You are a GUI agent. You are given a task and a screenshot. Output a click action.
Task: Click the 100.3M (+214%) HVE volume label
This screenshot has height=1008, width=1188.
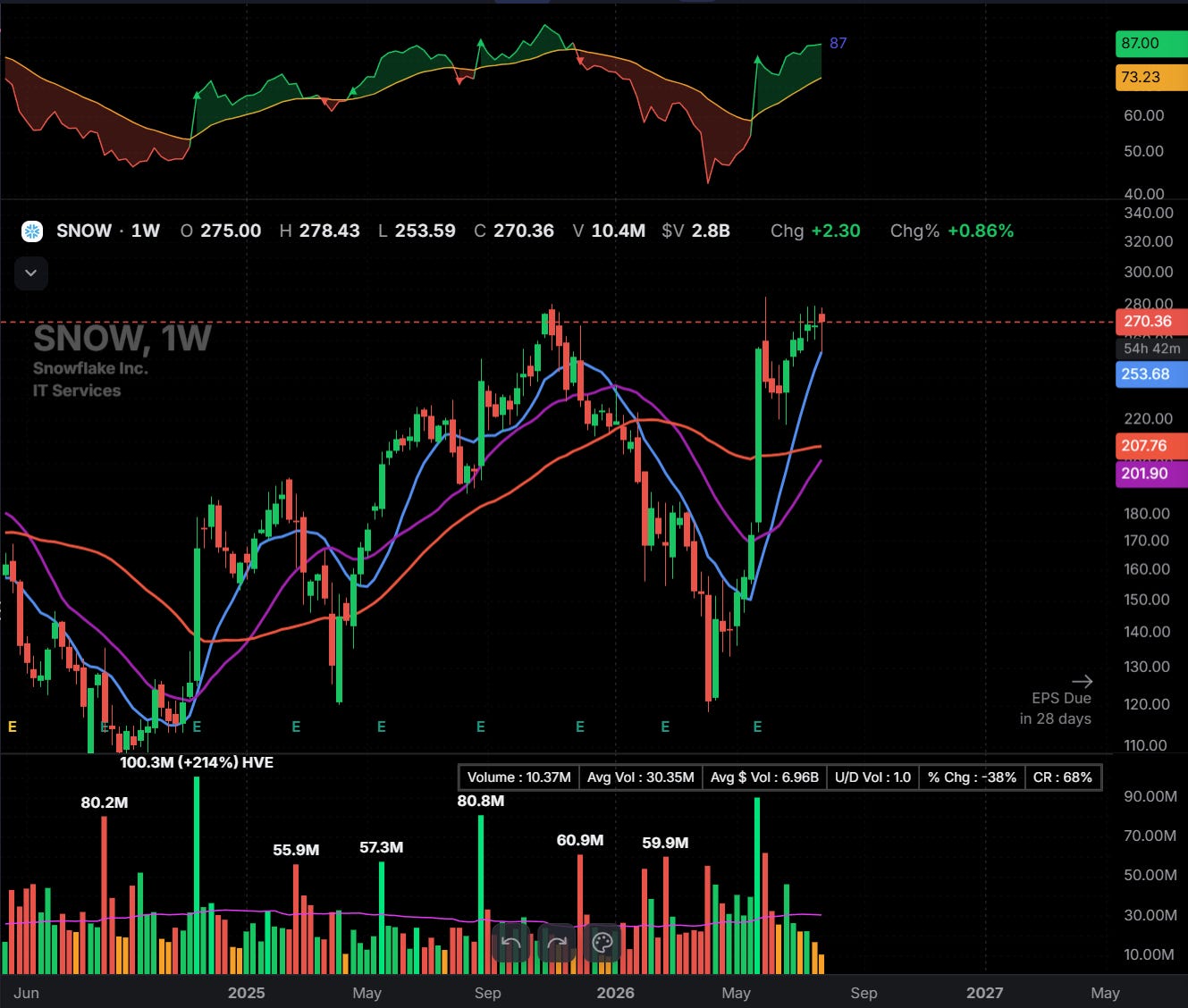click(197, 762)
